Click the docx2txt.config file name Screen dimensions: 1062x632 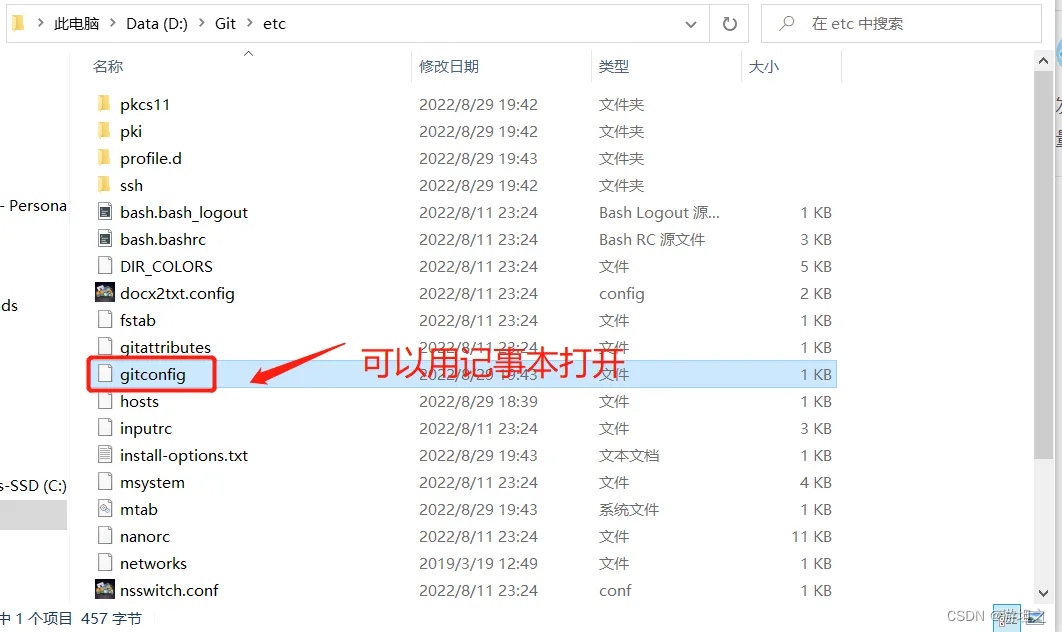177,293
